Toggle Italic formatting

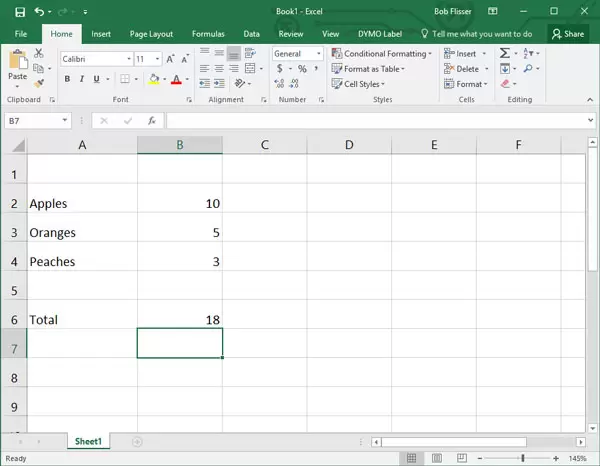click(83, 80)
